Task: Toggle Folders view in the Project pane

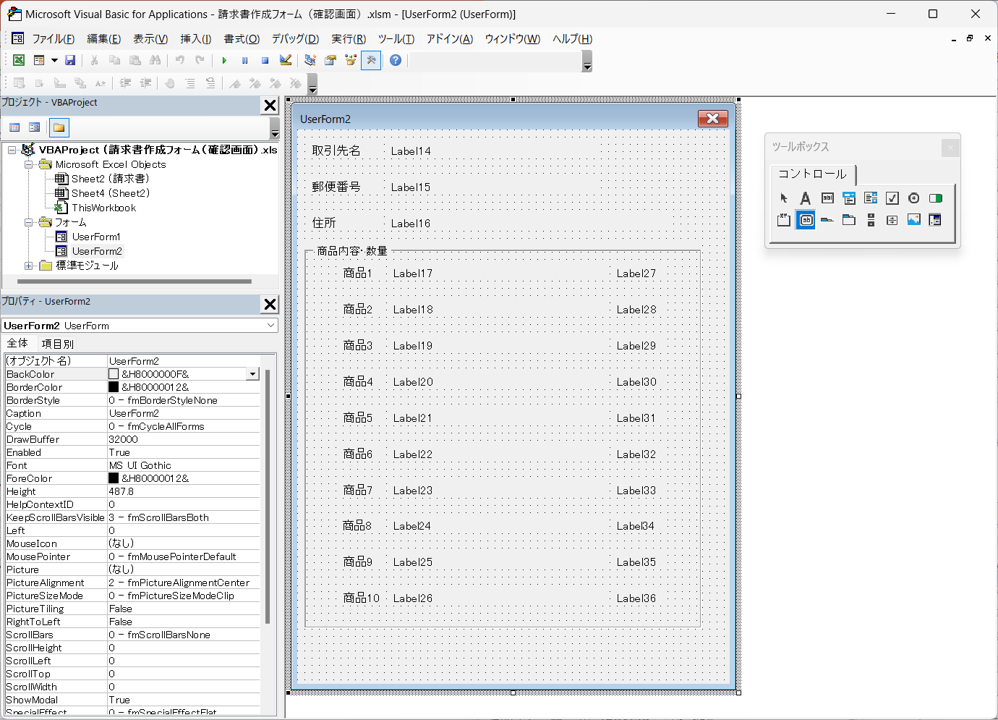Action: tap(59, 128)
